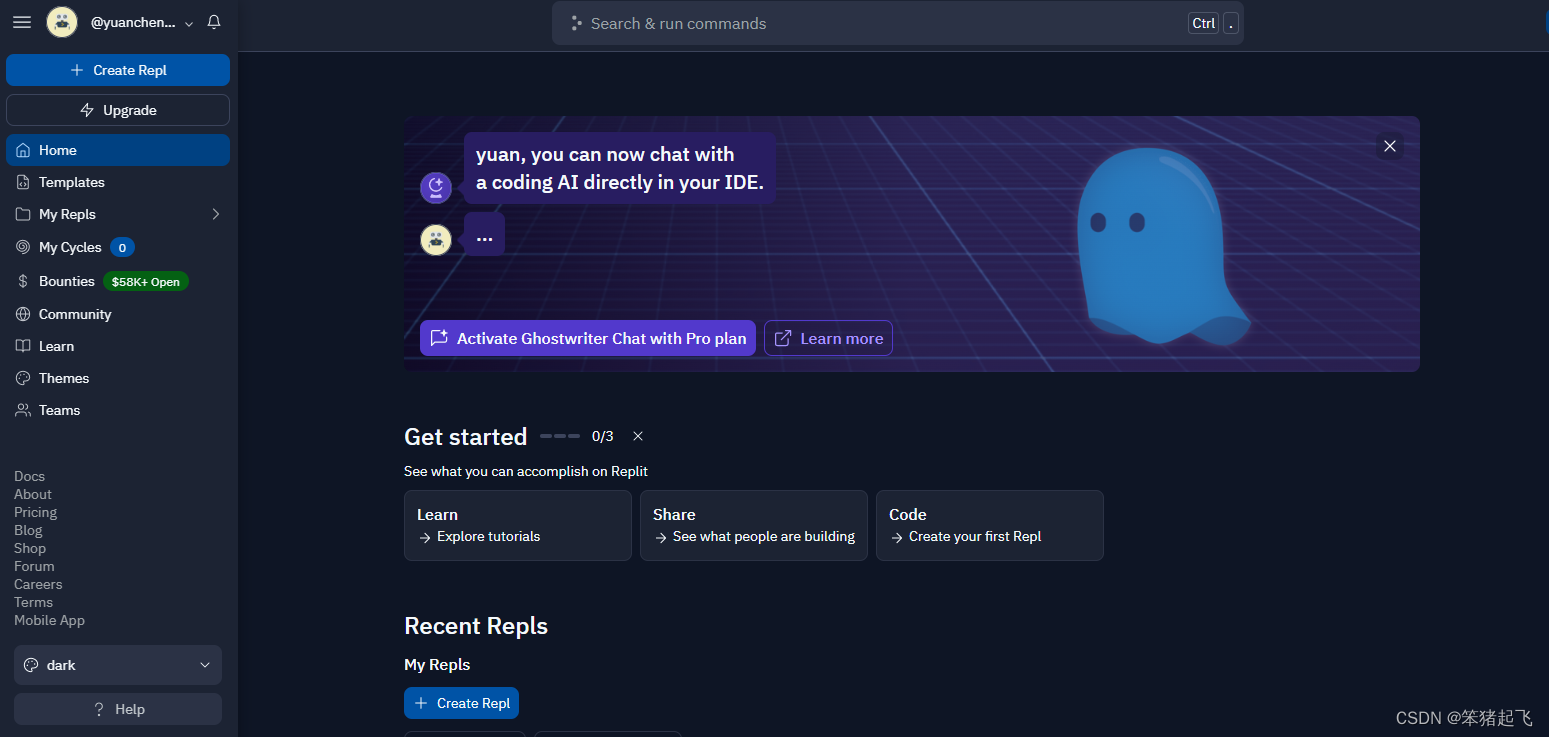
Task: Go to Home in the sidebar
Action: click(118, 150)
